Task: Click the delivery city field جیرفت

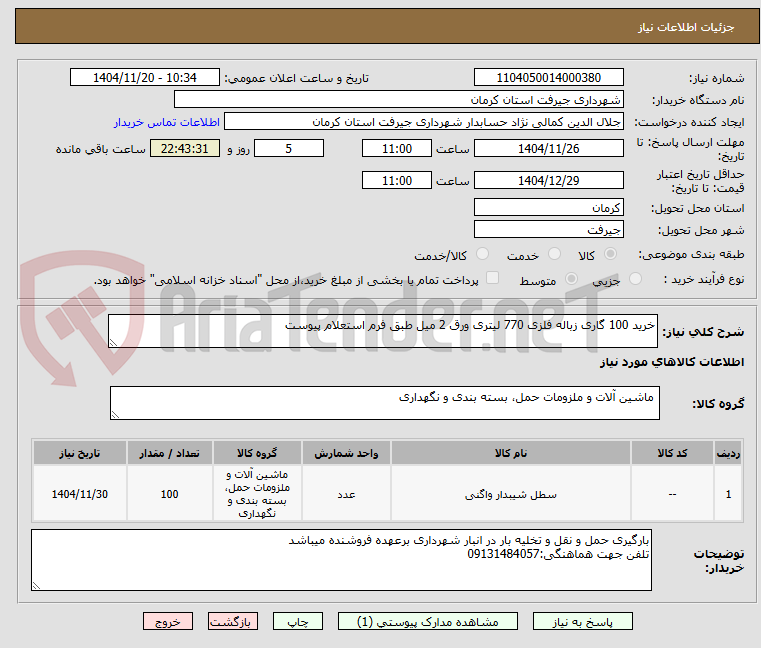Action: tap(548, 229)
